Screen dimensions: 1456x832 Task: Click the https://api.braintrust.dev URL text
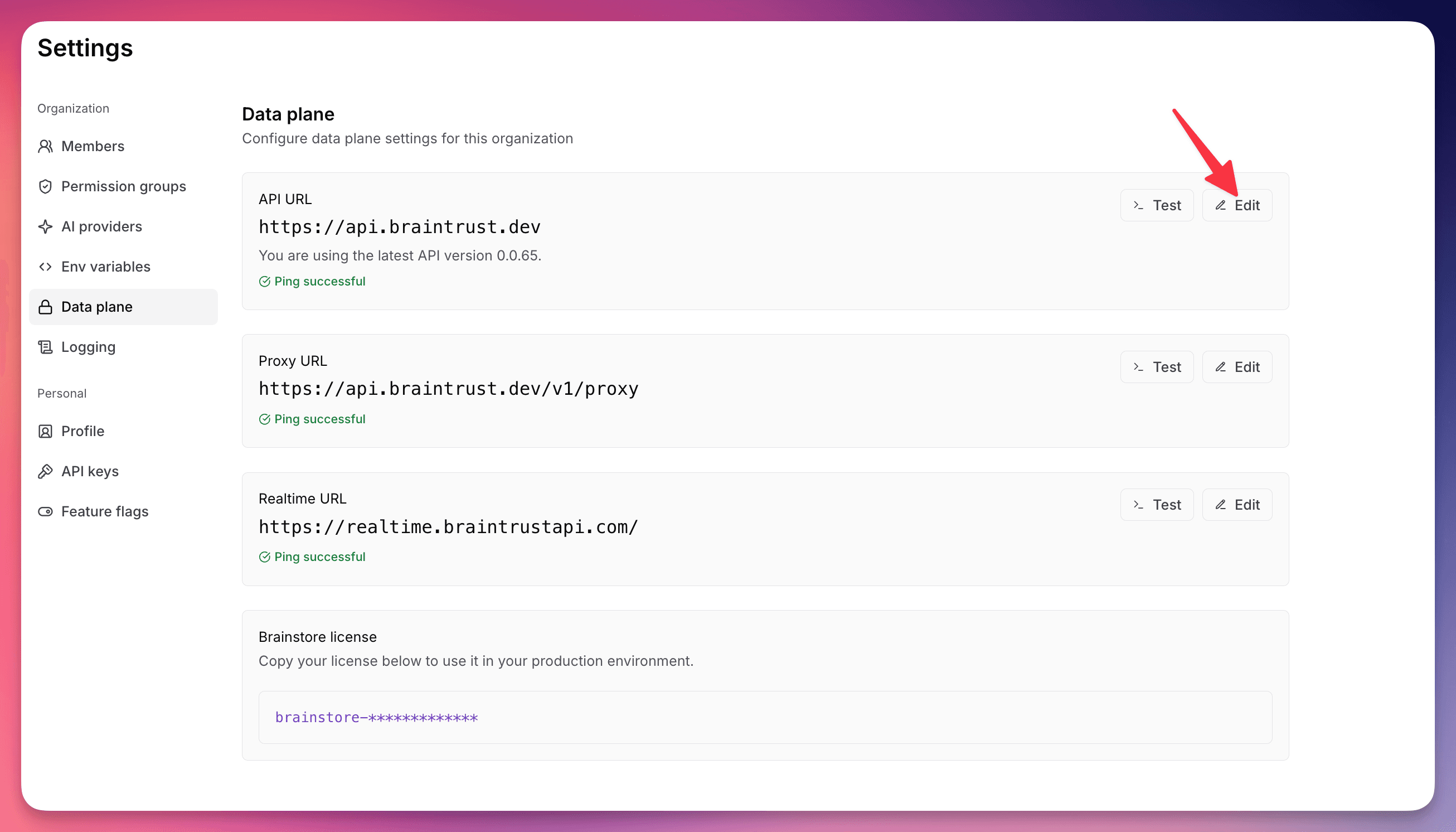[399, 227]
